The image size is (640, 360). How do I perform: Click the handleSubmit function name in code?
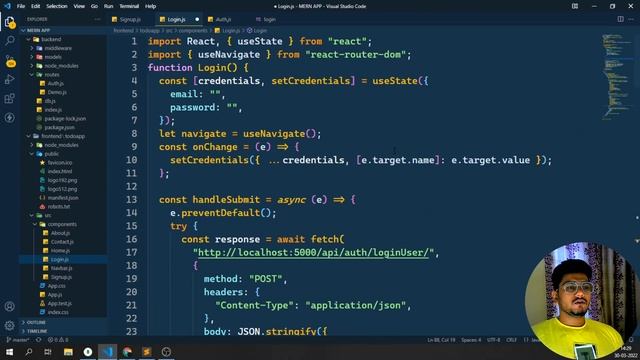coord(226,200)
